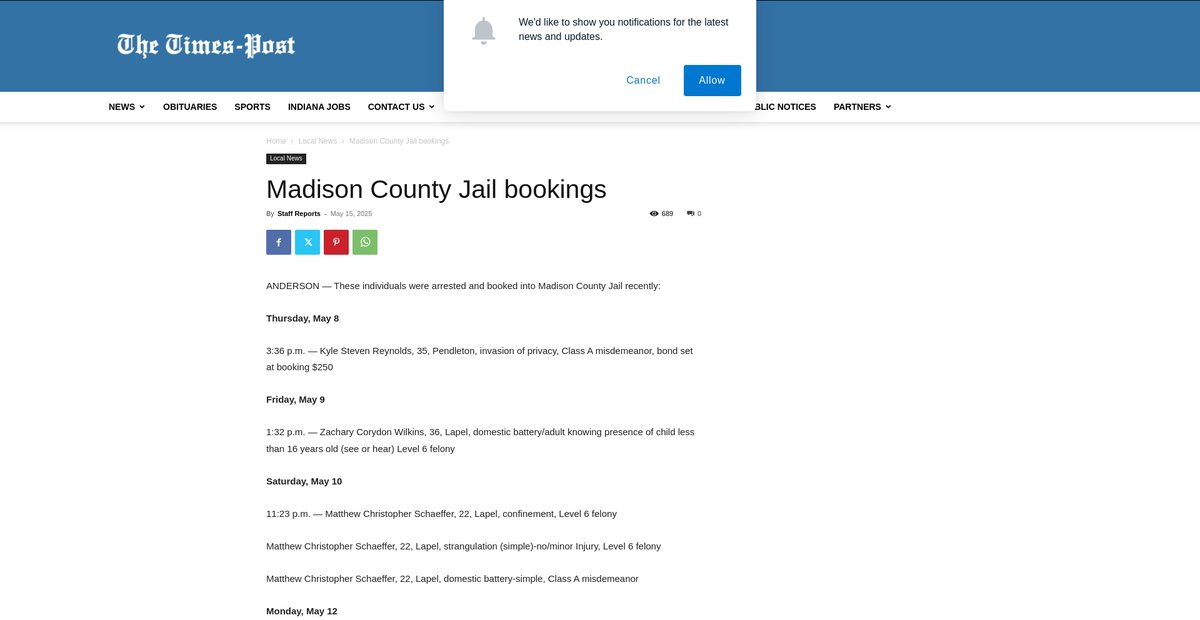The height and width of the screenshot is (620, 1200).
Task: Open the Obituaries menu item
Action: coord(190,107)
